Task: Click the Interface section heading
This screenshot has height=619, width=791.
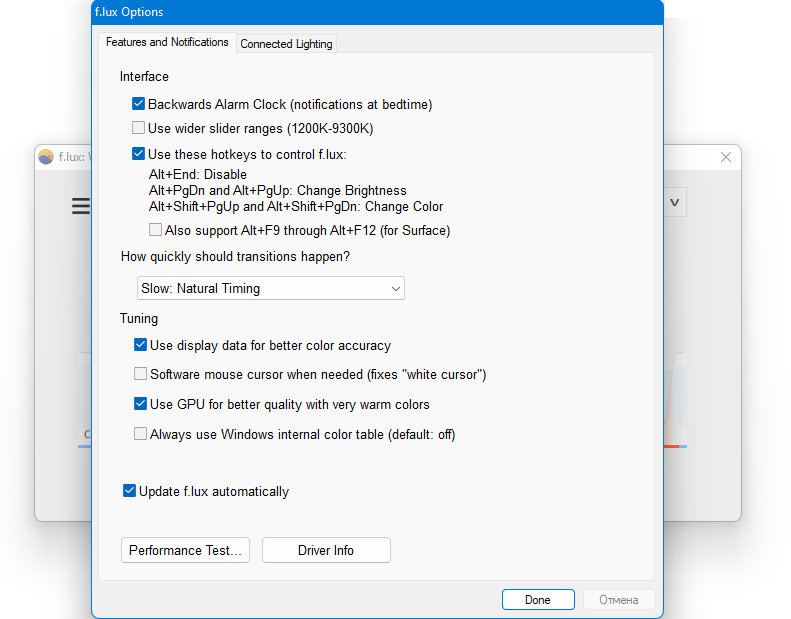Action: click(x=144, y=76)
